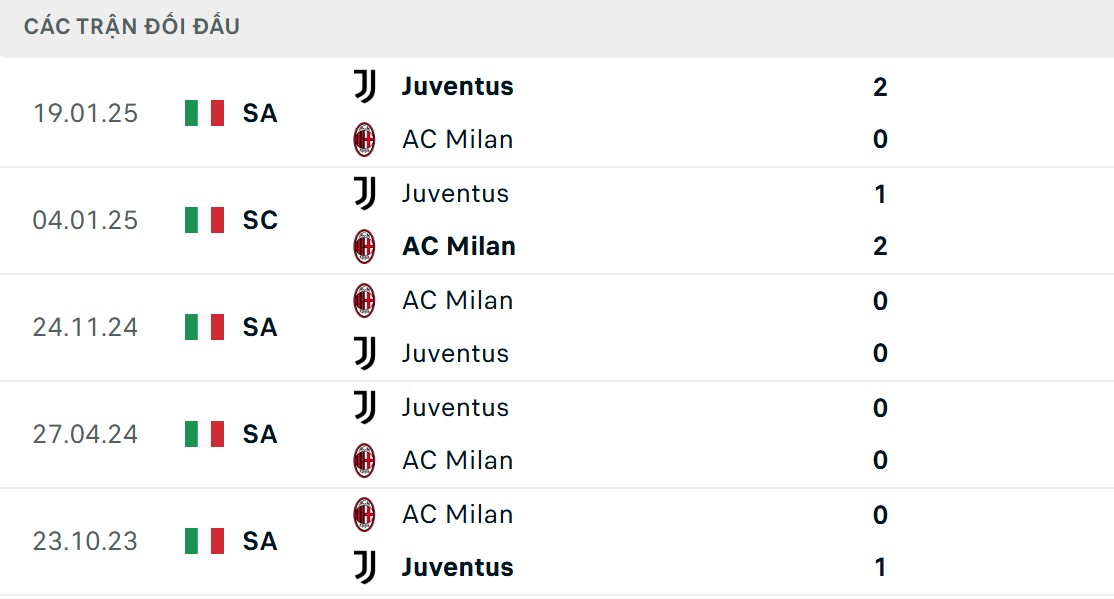Open bold AC Milan name in 04.01.25 match
Image resolution: width=1114 pixels, height=599 pixels.
[459, 246]
